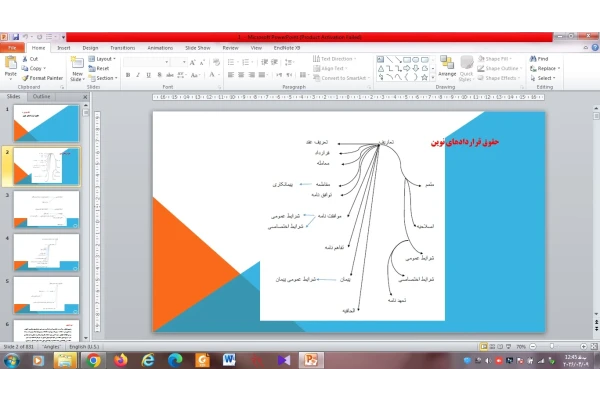600x400 pixels.
Task: Toggle Bold formatting
Action: point(128,75)
